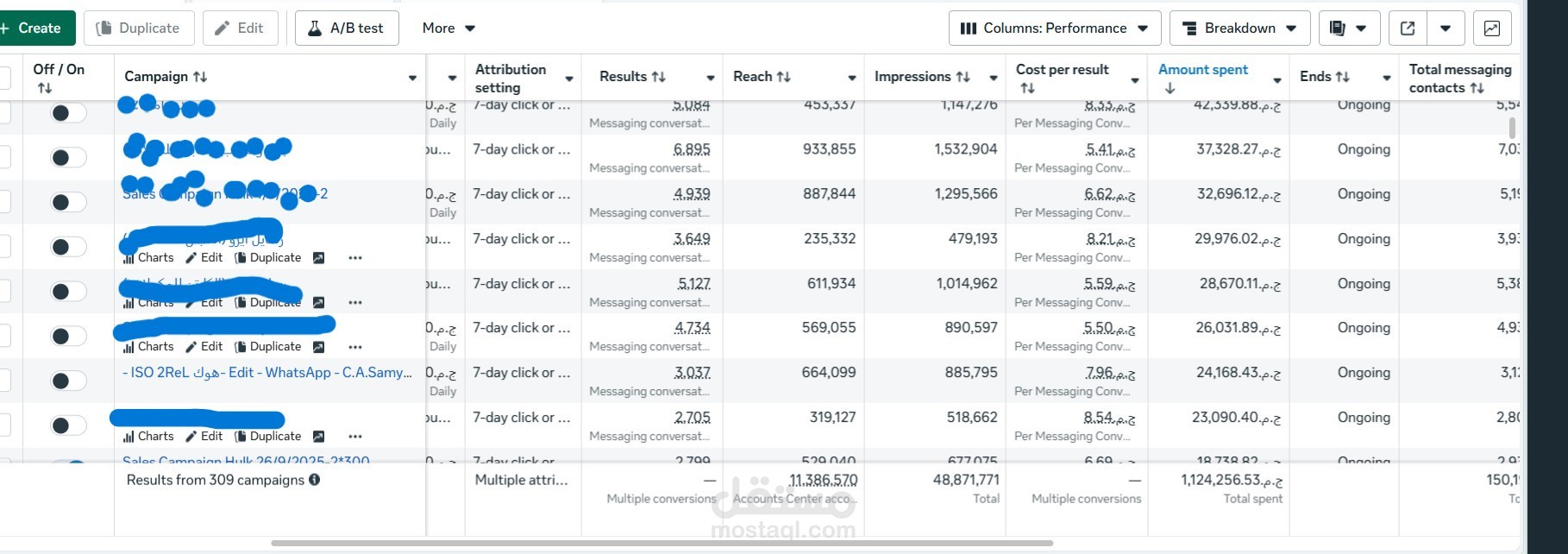Open the Columns: Performance dropdown
This screenshot has height=554, width=1568.
pos(1054,28)
